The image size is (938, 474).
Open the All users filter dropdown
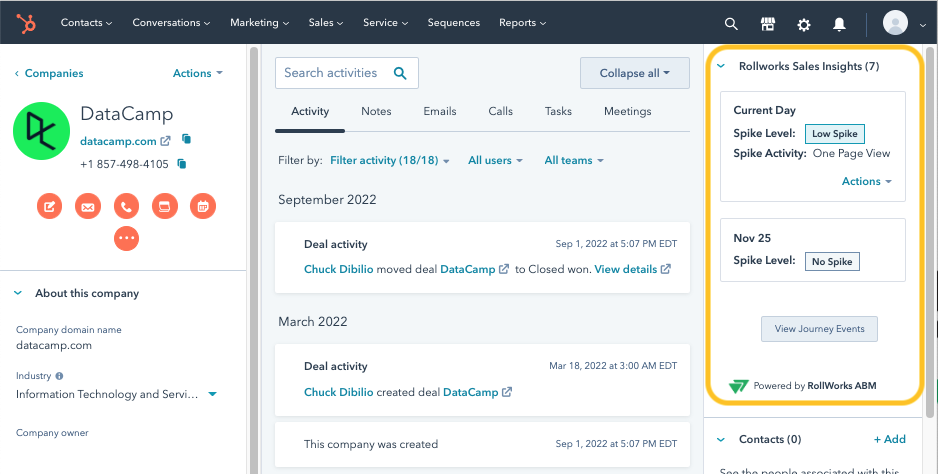click(x=495, y=160)
